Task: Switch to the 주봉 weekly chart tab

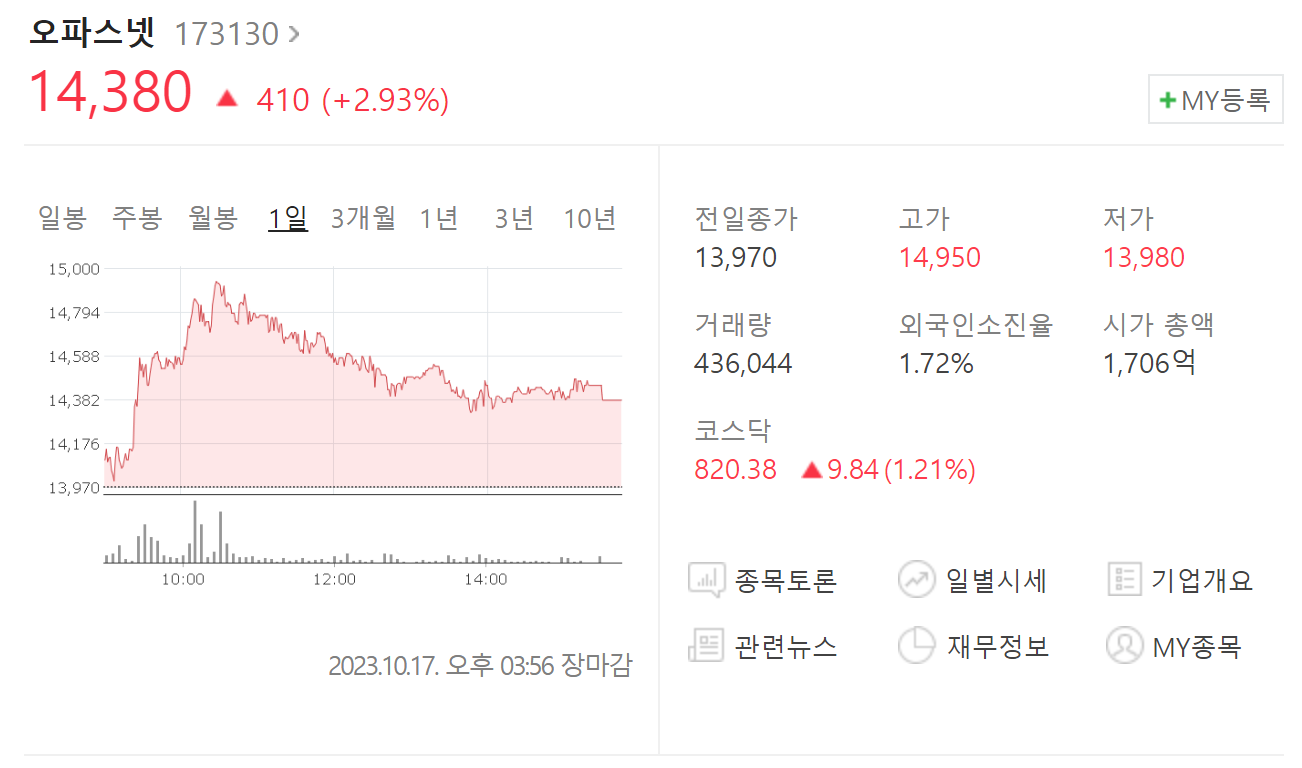Action: [x=137, y=217]
